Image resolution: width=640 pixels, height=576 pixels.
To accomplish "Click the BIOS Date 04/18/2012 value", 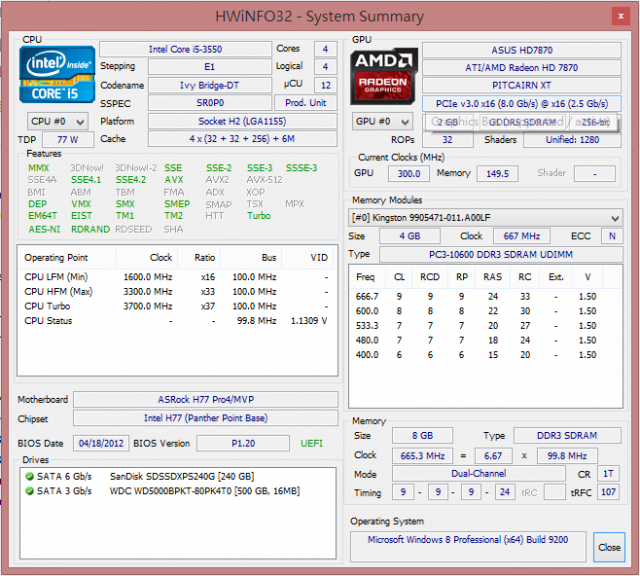I will 101,443.
